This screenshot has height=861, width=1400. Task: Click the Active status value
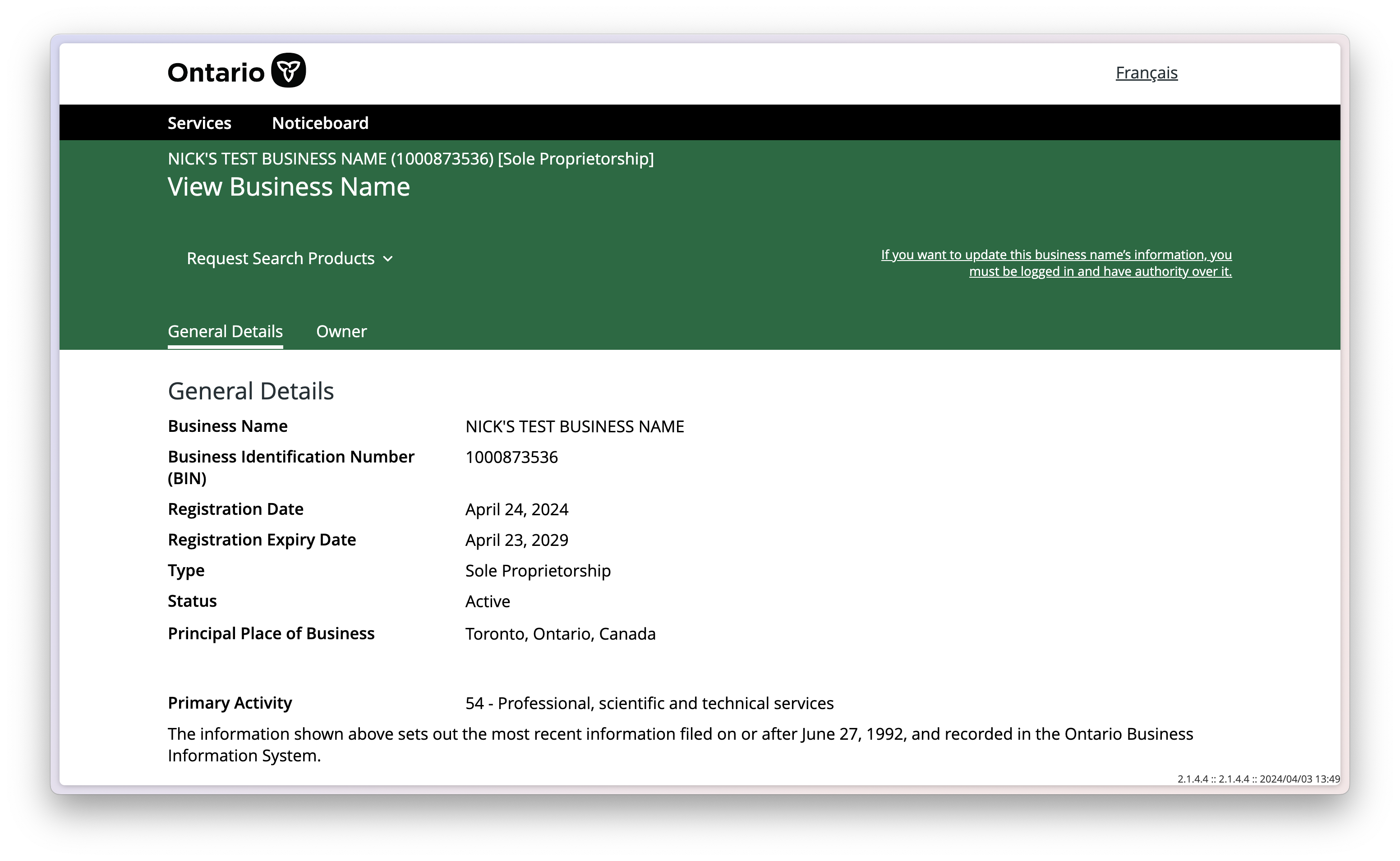click(x=488, y=602)
